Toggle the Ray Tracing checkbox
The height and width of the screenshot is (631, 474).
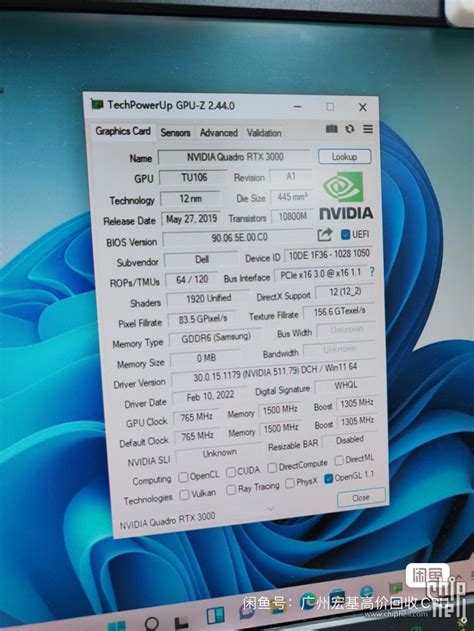pyautogui.click(x=231, y=490)
